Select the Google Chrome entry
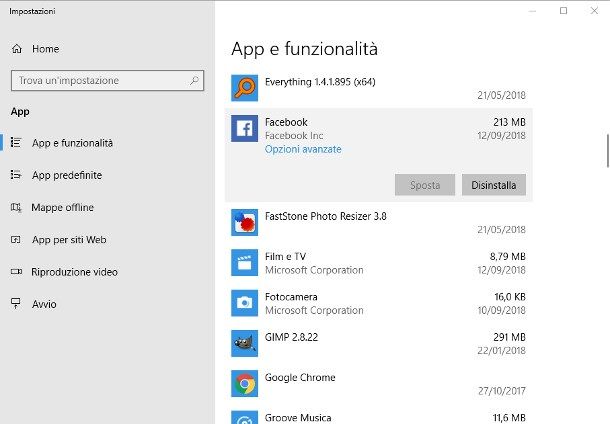The width and height of the screenshot is (610, 424). [379, 384]
